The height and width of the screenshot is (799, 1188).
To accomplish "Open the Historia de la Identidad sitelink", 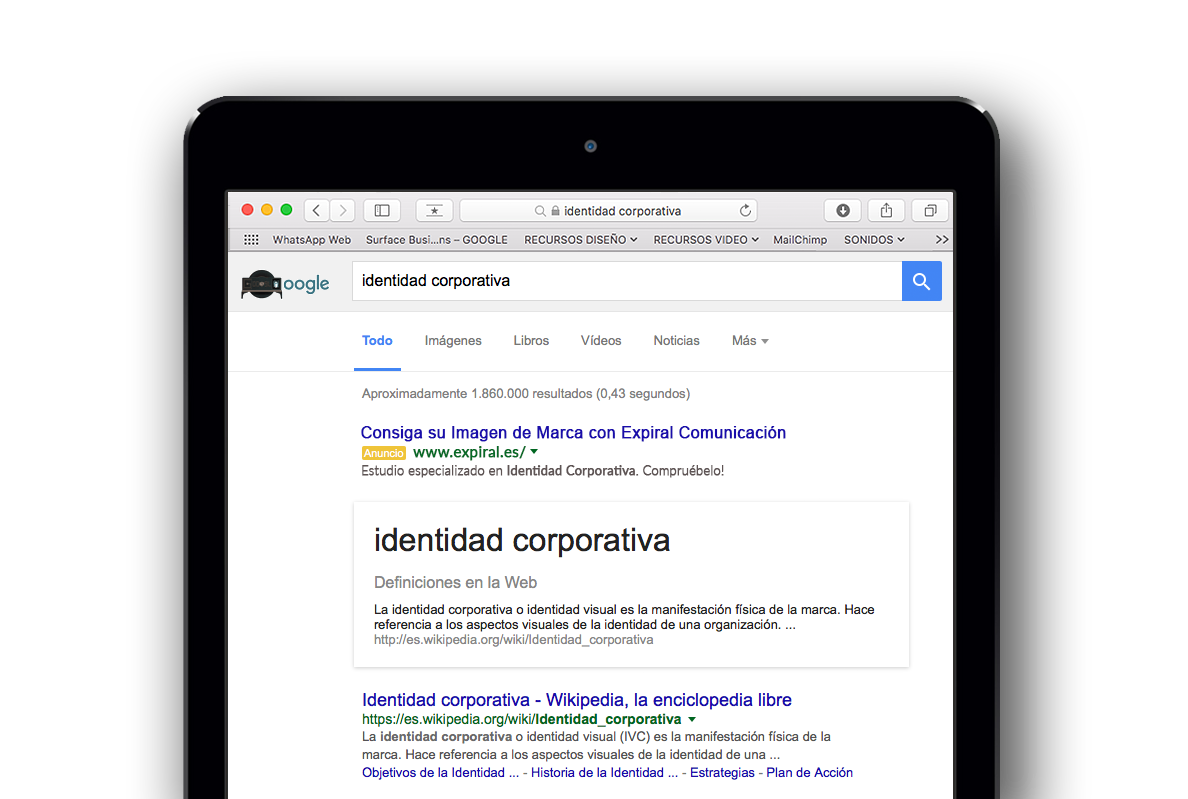I will (x=605, y=772).
